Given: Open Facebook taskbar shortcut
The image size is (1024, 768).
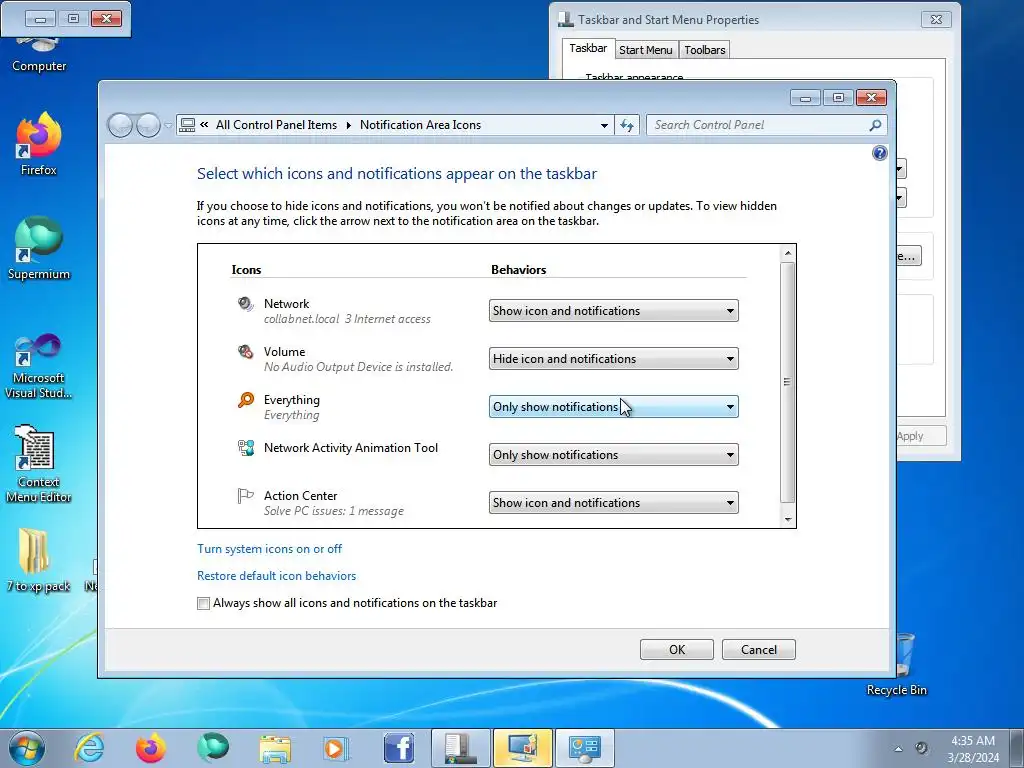Looking at the screenshot, I should point(398,748).
